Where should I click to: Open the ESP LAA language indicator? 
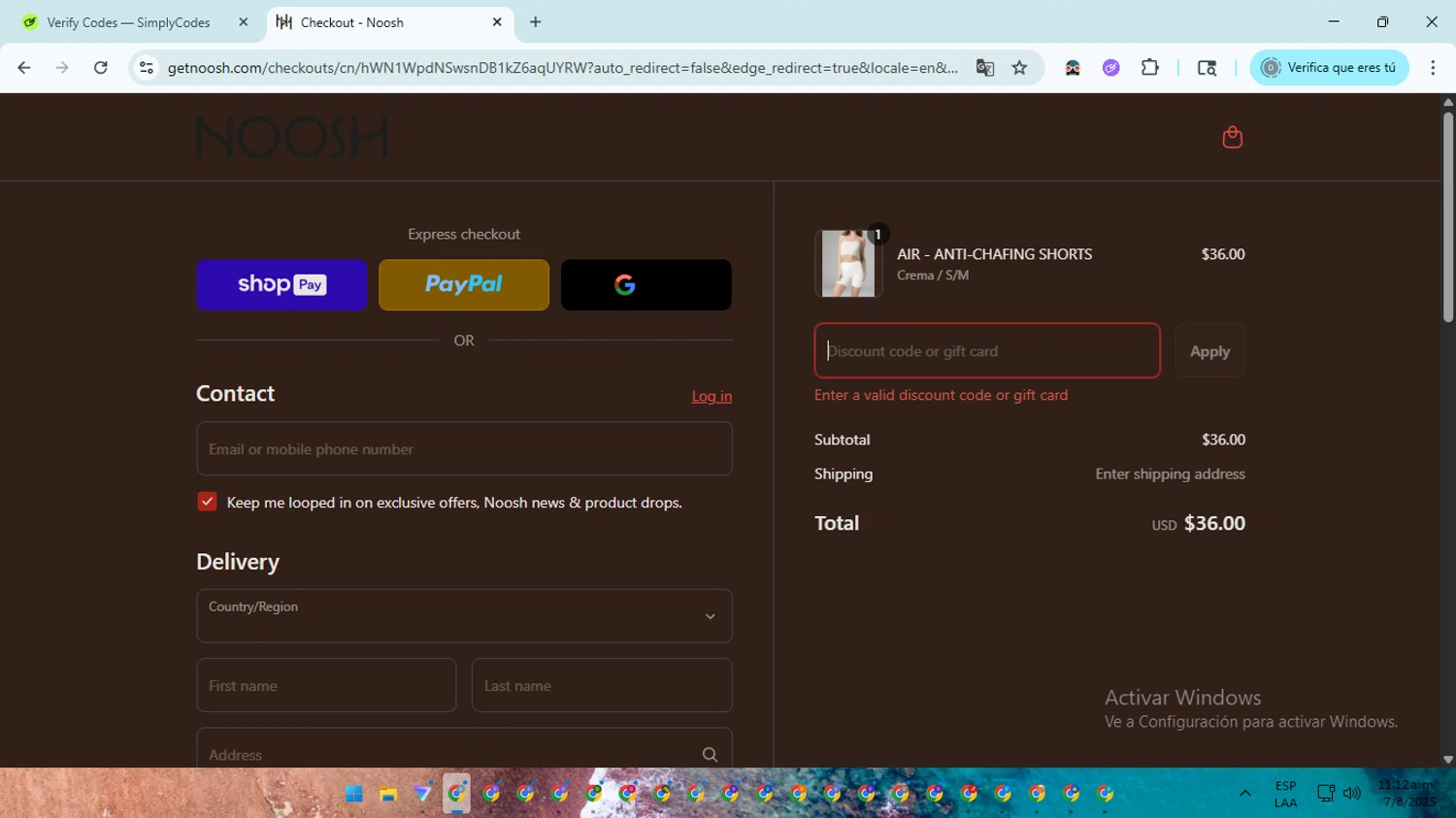pyautogui.click(x=1285, y=794)
